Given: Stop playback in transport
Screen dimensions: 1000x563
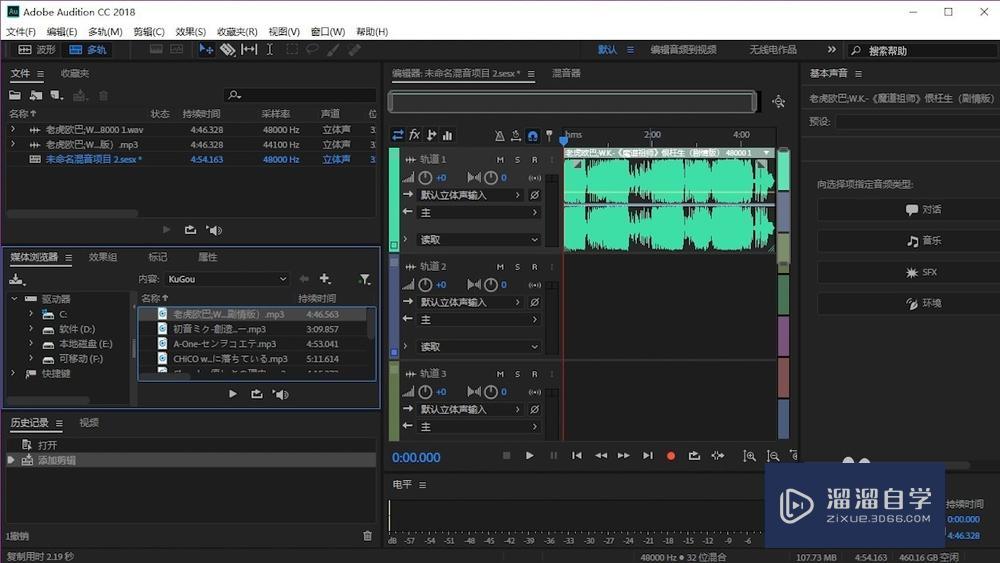Looking at the screenshot, I should pos(506,455).
